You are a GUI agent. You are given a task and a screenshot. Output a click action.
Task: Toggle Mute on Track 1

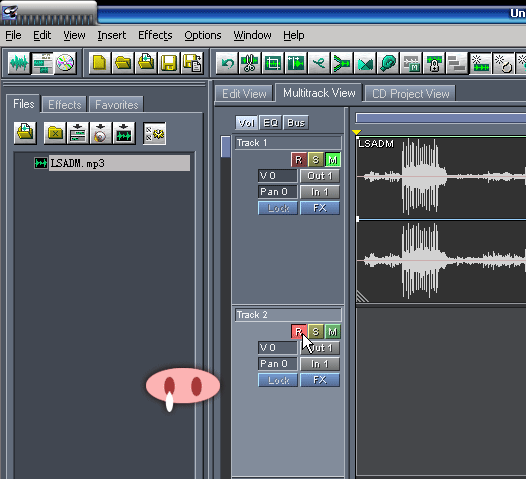333,160
